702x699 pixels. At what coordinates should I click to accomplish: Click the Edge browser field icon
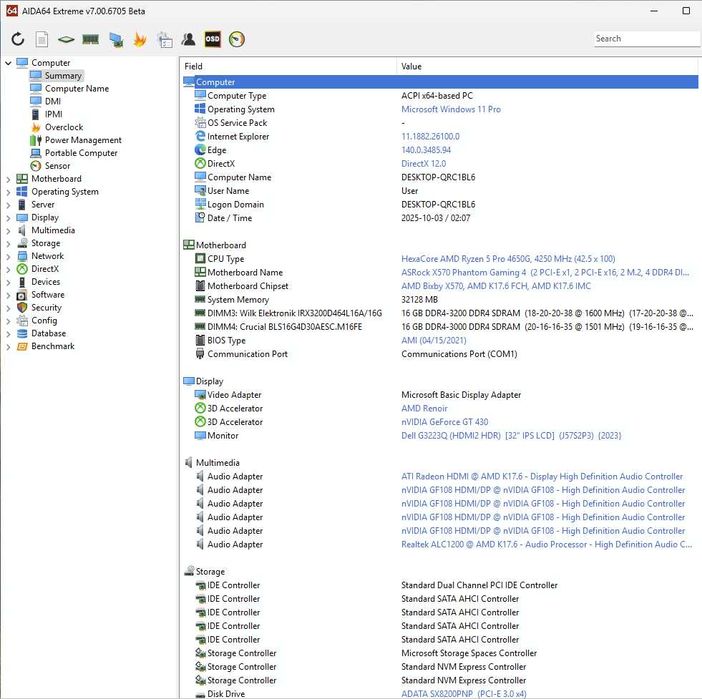click(x=200, y=150)
